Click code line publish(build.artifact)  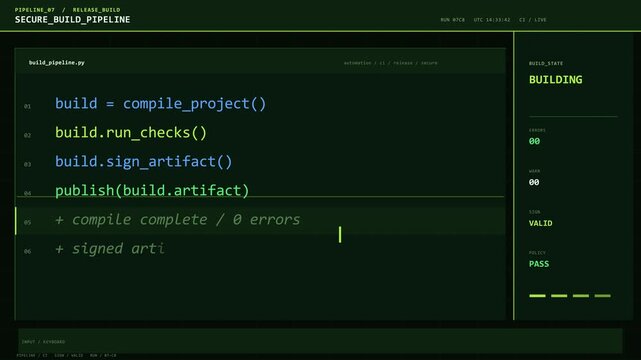pyautogui.click(x=152, y=190)
